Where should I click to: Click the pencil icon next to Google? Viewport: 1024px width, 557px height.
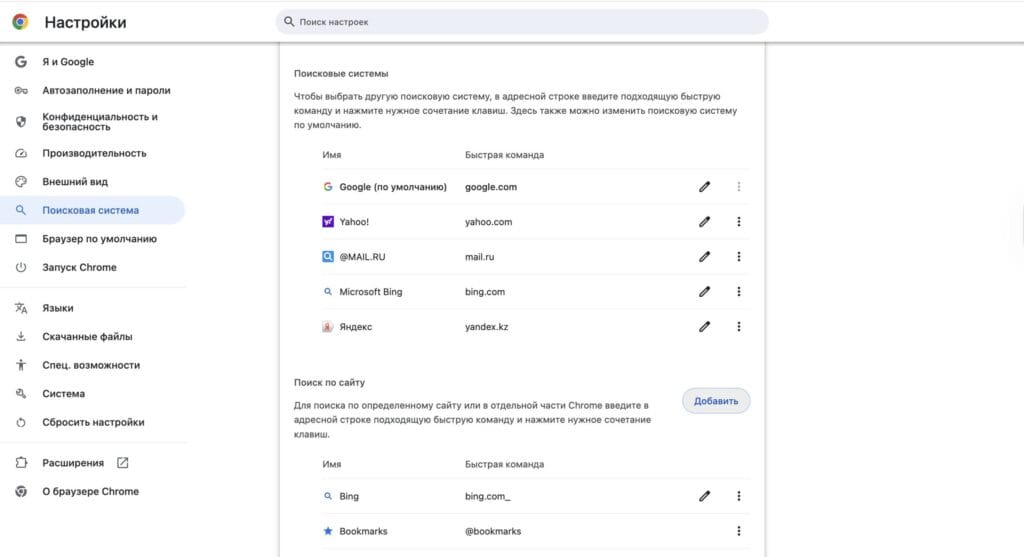[704, 187]
